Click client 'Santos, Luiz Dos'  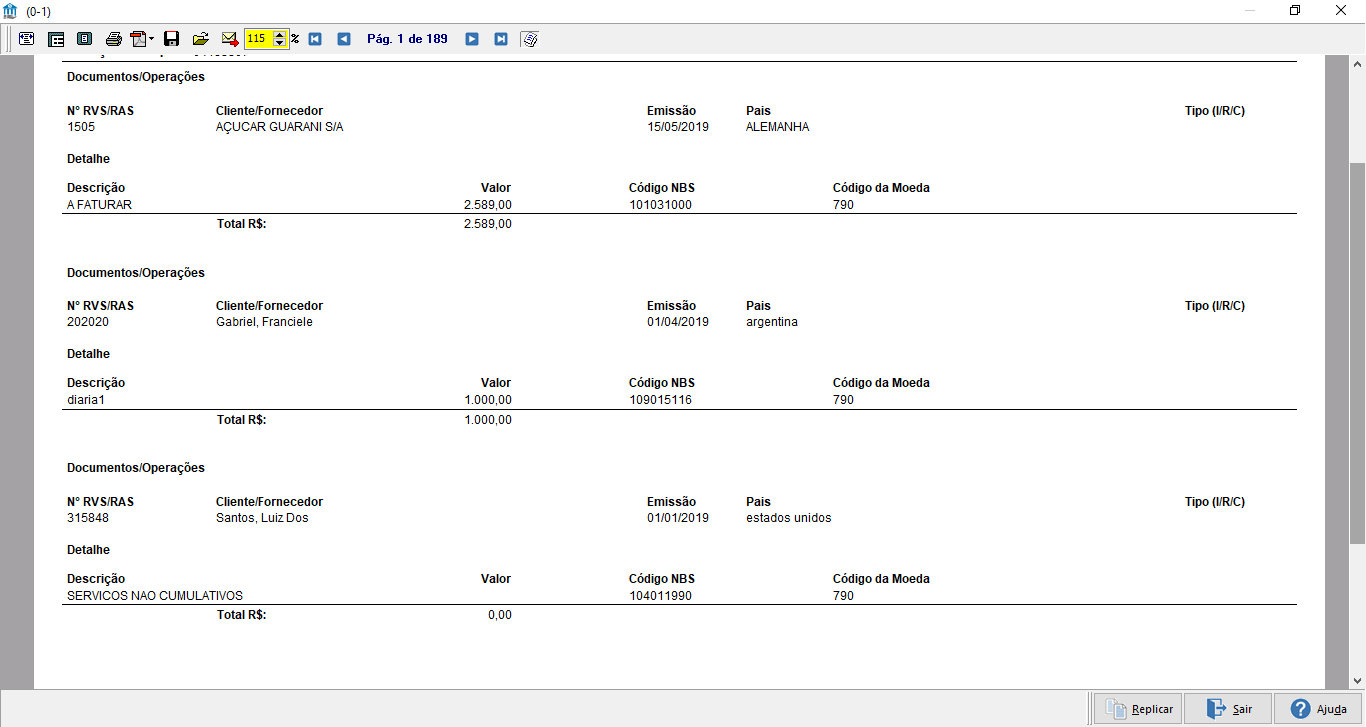(262, 518)
